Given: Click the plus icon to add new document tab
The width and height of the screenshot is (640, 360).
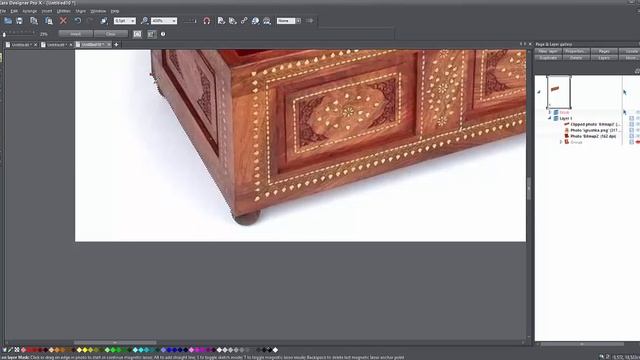Looking at the screenshot, I should point(116,44).
